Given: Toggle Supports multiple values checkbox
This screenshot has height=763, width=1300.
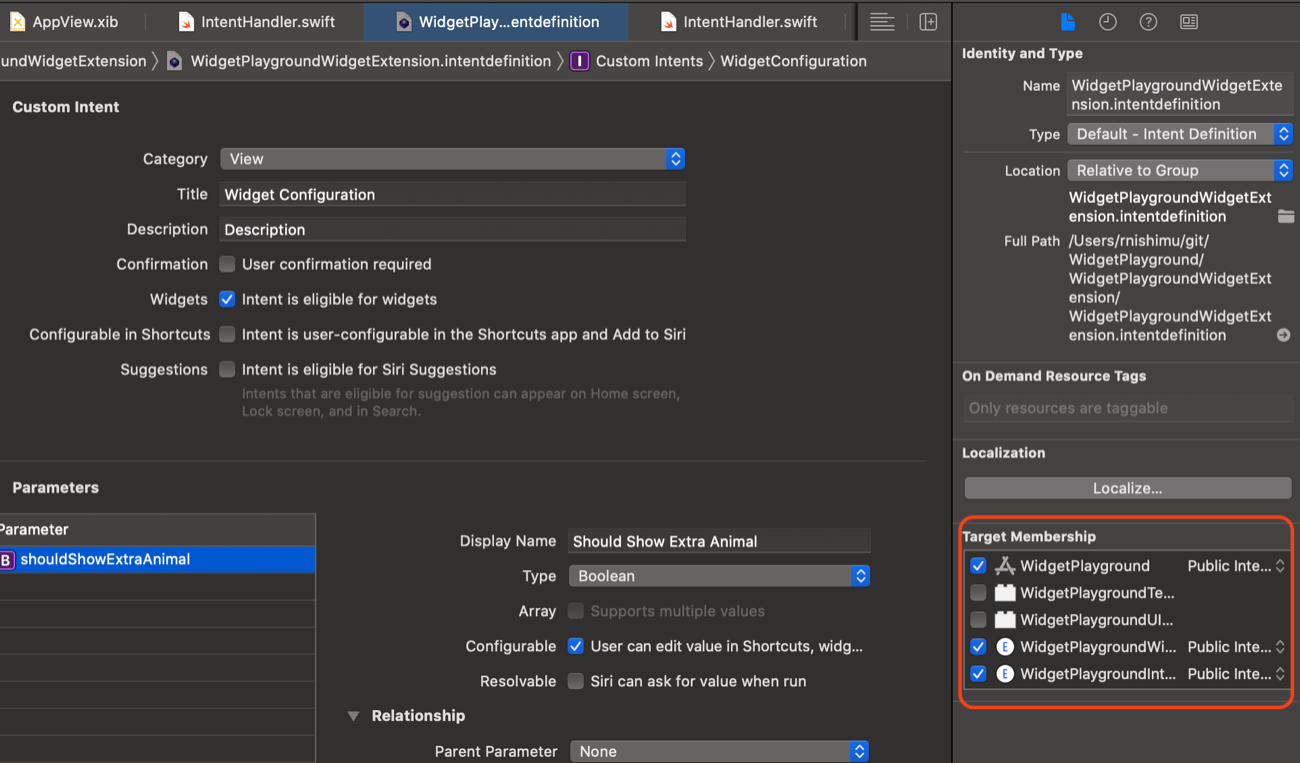Looking at the screenshot, I should (x=575, y=611).
